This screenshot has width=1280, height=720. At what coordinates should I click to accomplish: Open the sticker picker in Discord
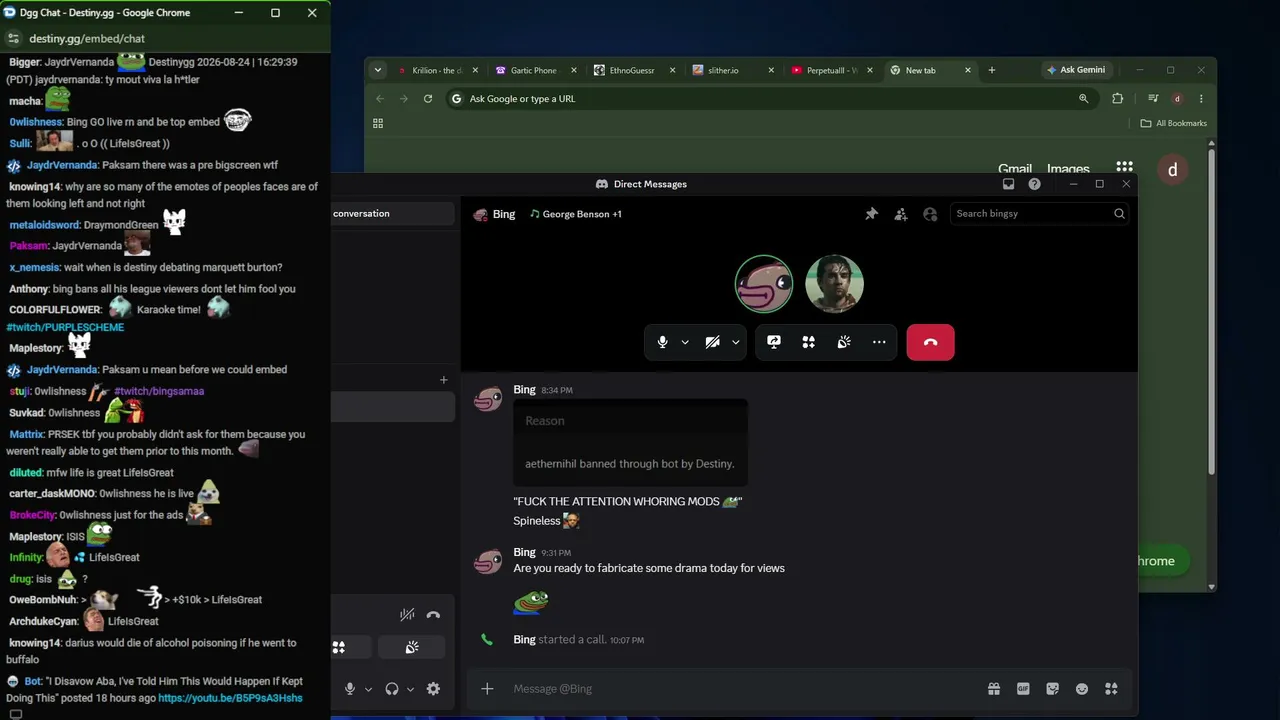pyautogui.click(x=1052, y=688)
